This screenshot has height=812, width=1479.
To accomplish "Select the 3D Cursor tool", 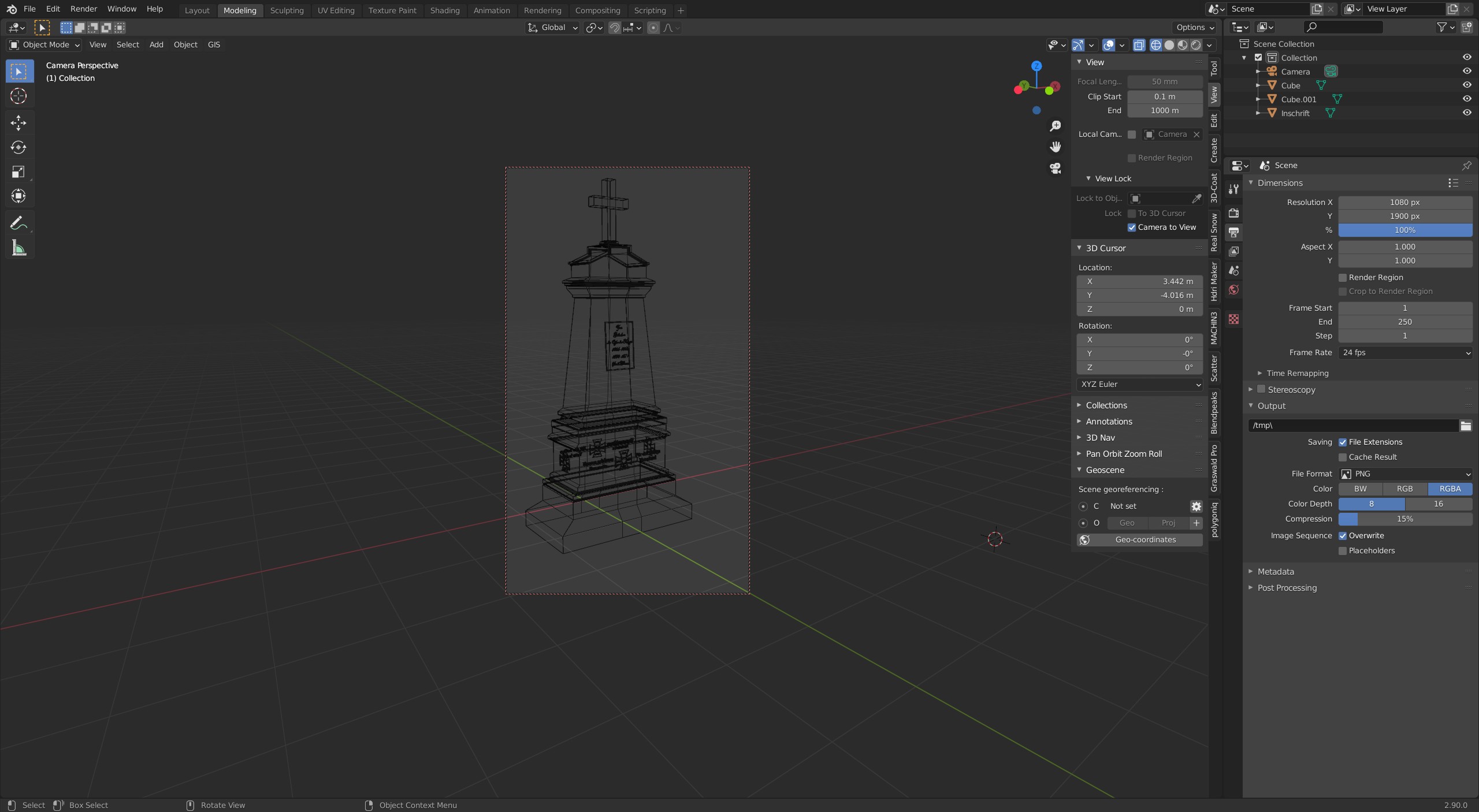I will pyautogui.click(x=18, y=96).
